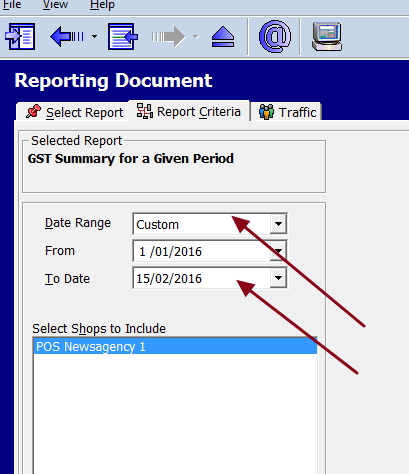
Task: Open the To Date picker arrow
Action: tap(278, 278)
